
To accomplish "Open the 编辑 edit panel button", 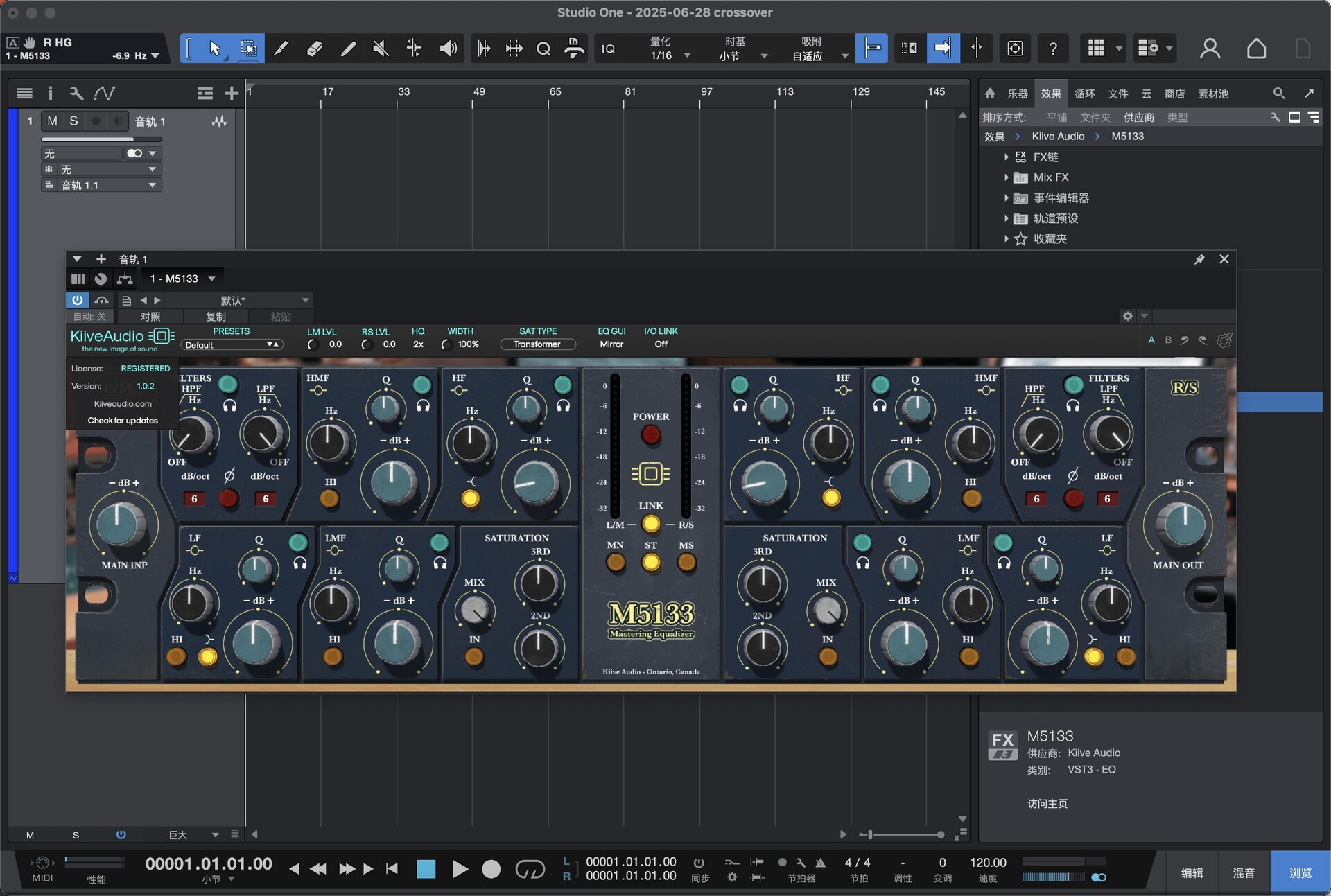I will coord(1192,873).
